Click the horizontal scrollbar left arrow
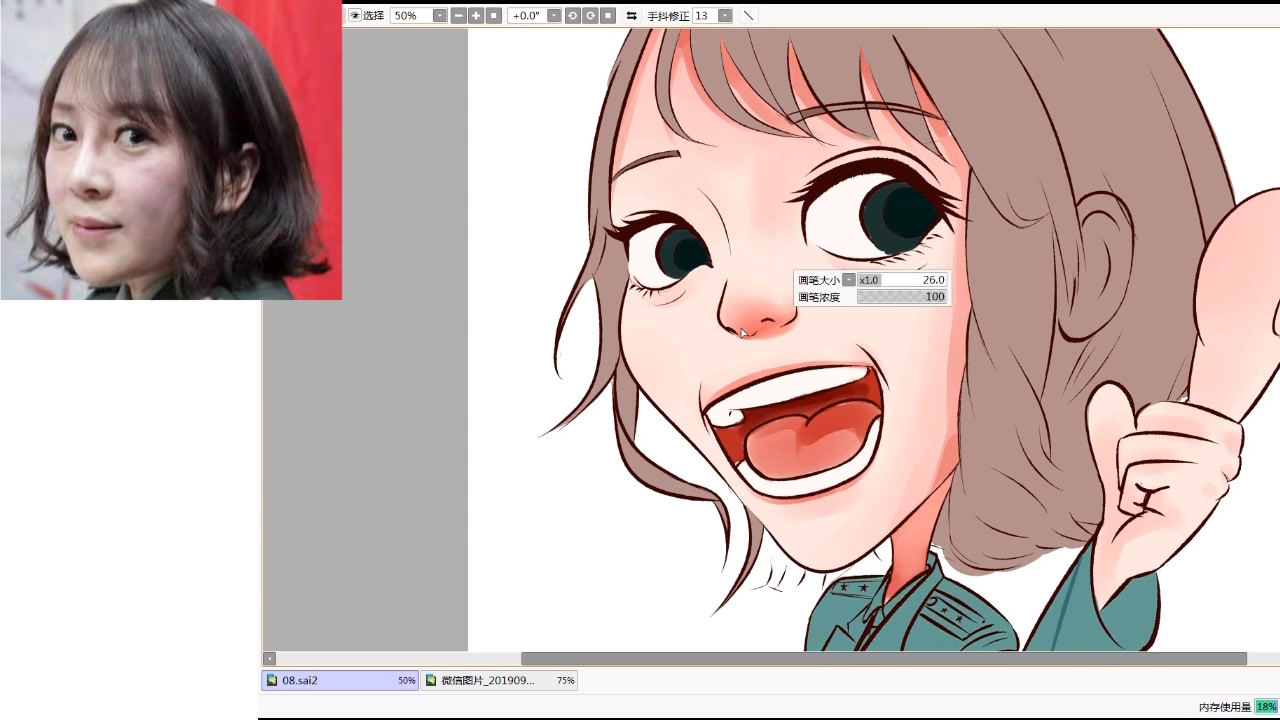Viewport: 1280px width, 720px height. click(x=269, y=658)
